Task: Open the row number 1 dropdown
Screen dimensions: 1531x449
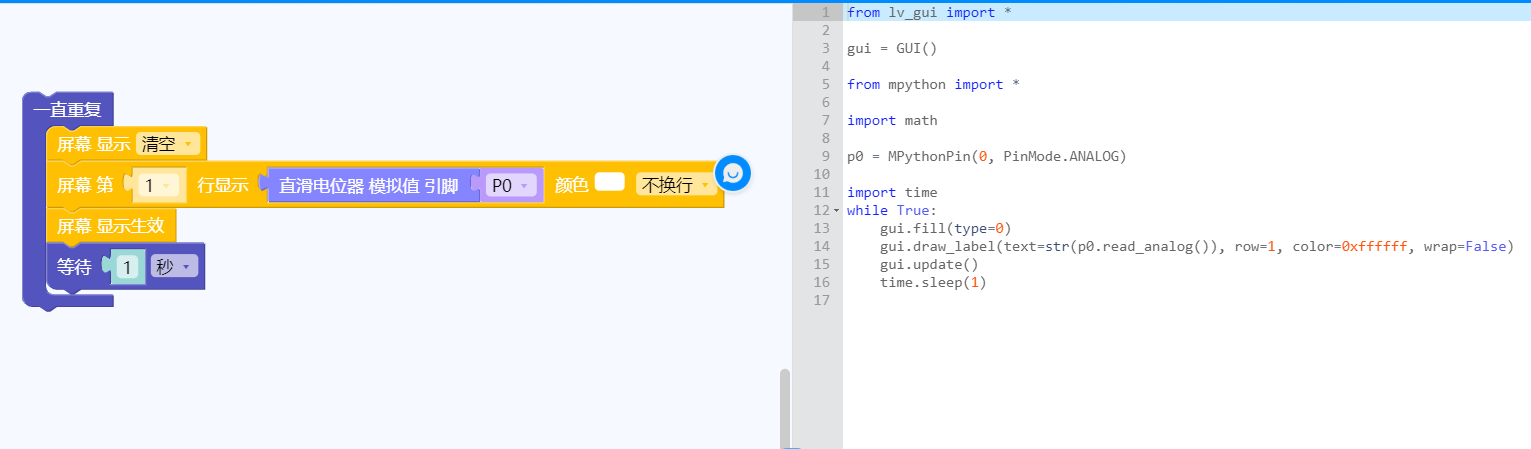Action: pyautogui.click(x=157, y=185)
